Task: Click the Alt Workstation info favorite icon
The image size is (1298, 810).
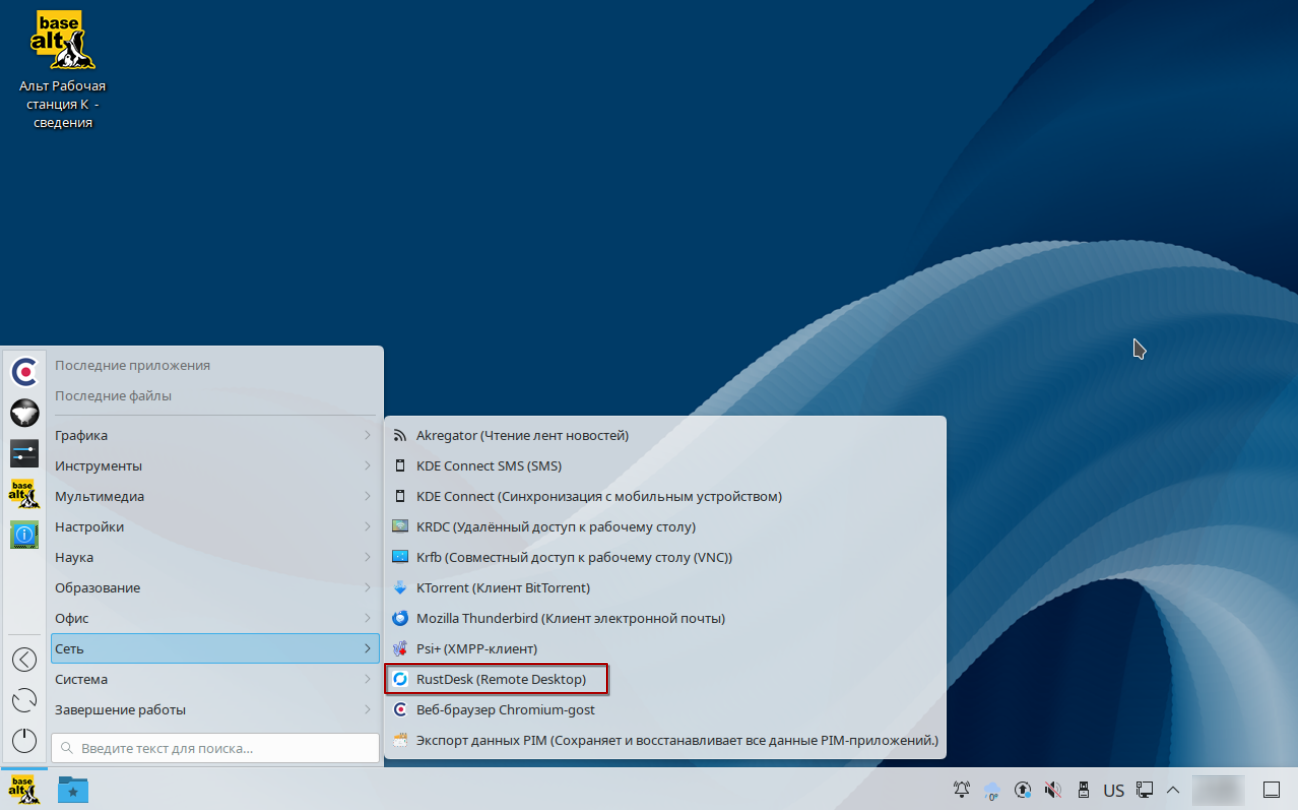Action: tap(23, 533)
